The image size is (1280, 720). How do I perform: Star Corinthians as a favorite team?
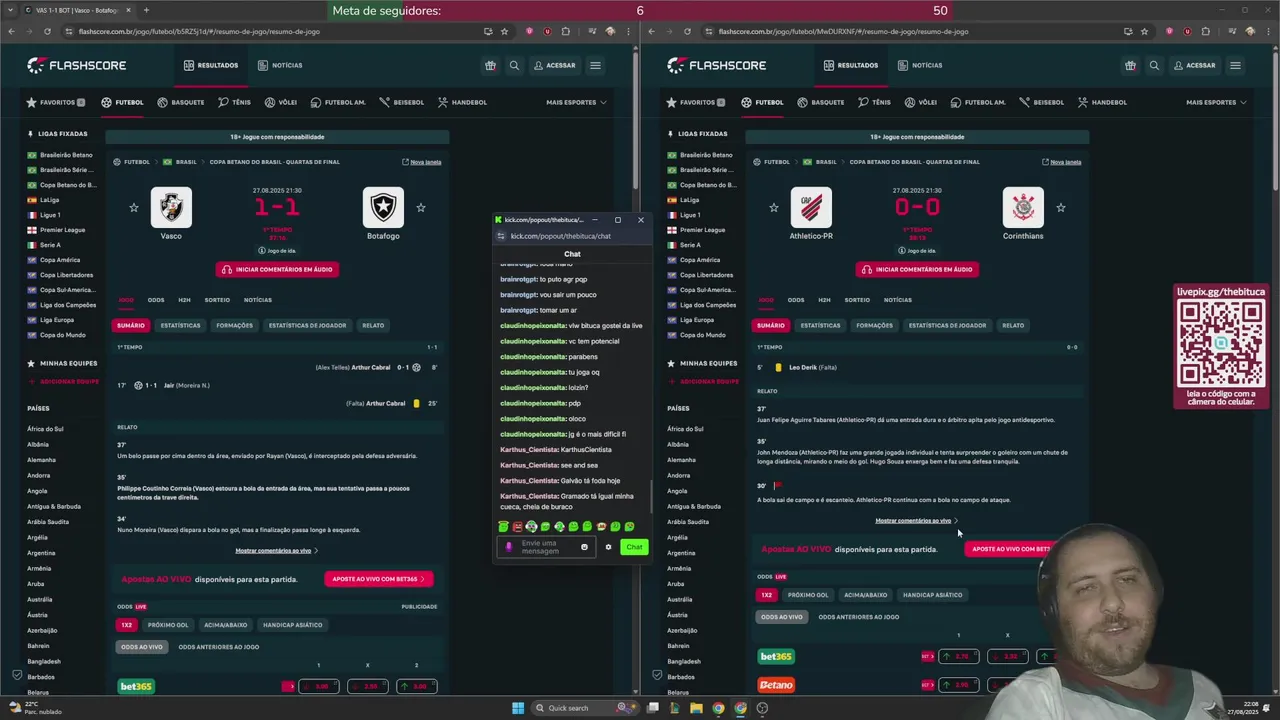(x=1061, y=208)
